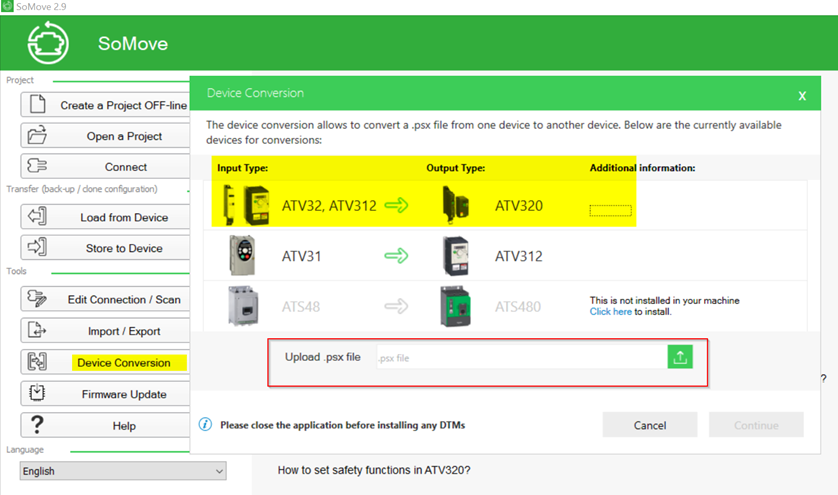
Task: Click the ATS480 soft starter image
Action: pyautogui.click(x=455, y=306)
